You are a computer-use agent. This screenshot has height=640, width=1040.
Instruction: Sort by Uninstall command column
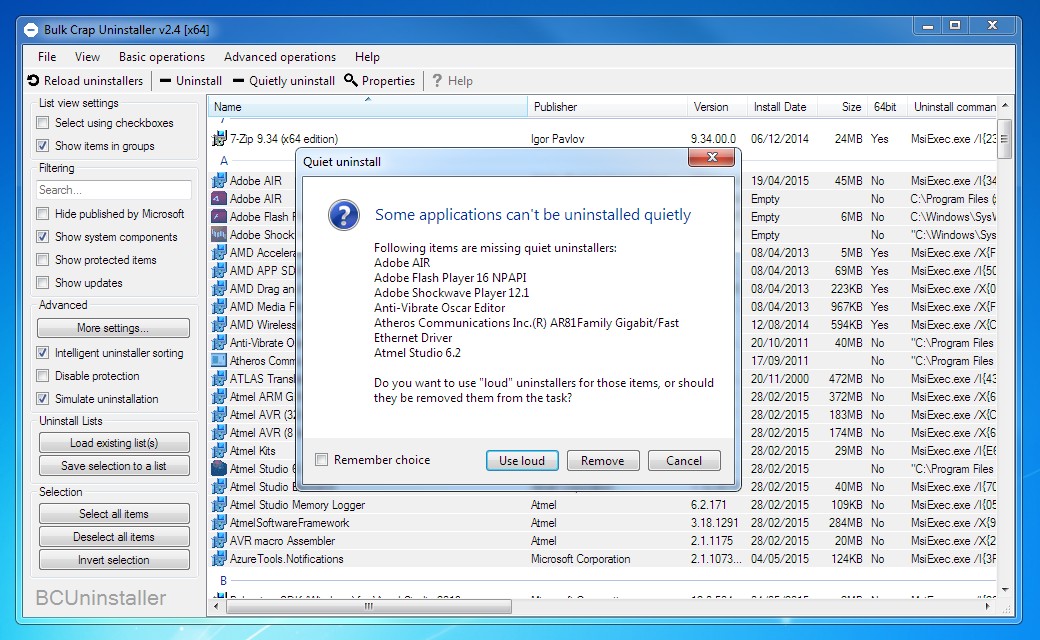click(952, 107)
